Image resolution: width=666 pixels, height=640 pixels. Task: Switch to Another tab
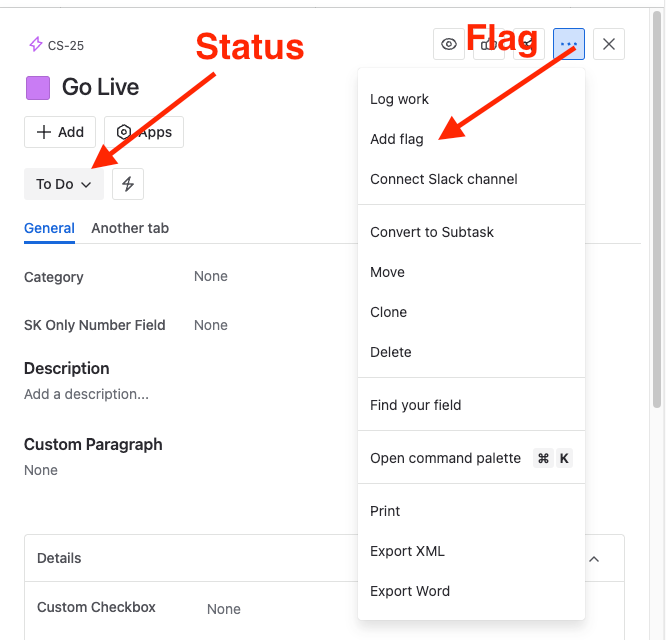(x=130, y=228)
